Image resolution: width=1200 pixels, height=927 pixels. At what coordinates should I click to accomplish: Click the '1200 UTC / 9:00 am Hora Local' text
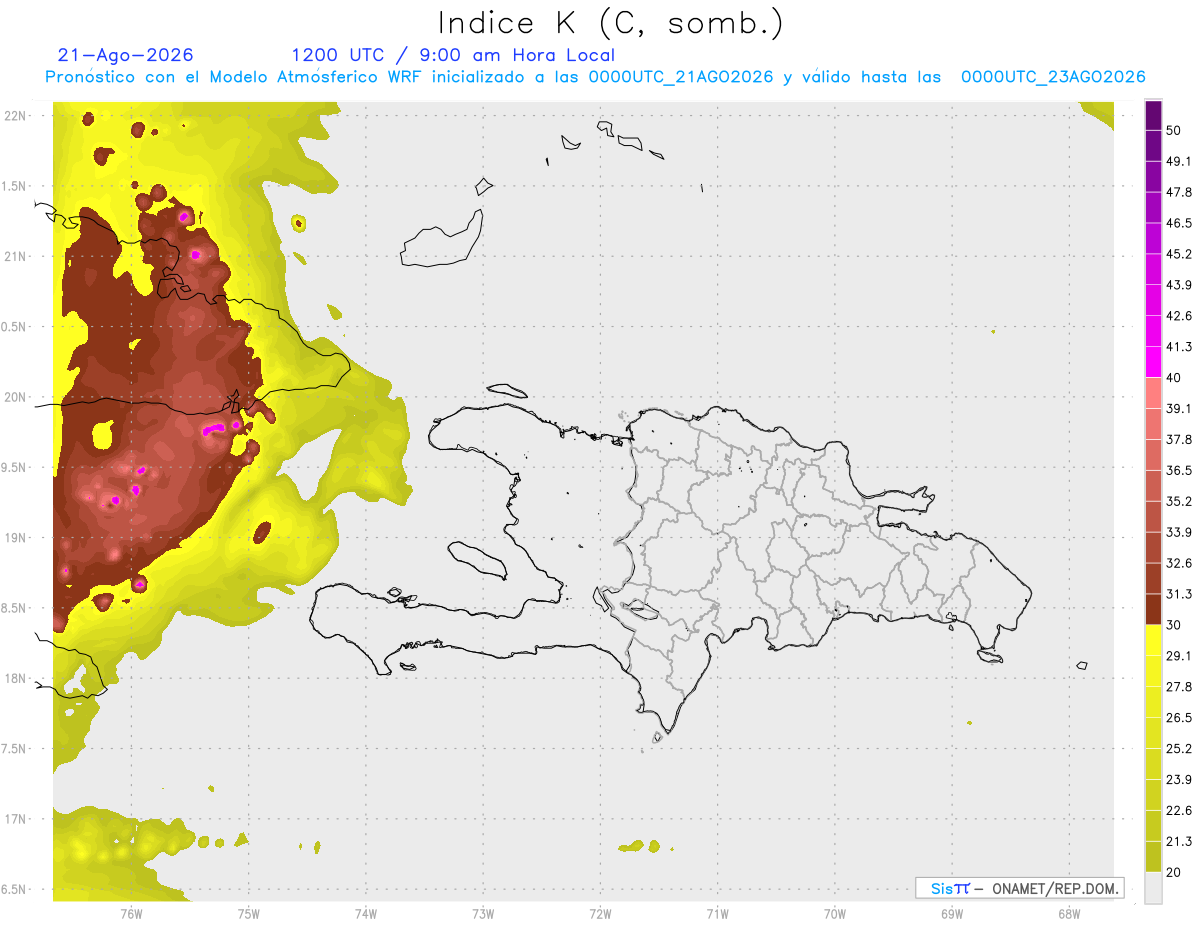tap(453, 55)
